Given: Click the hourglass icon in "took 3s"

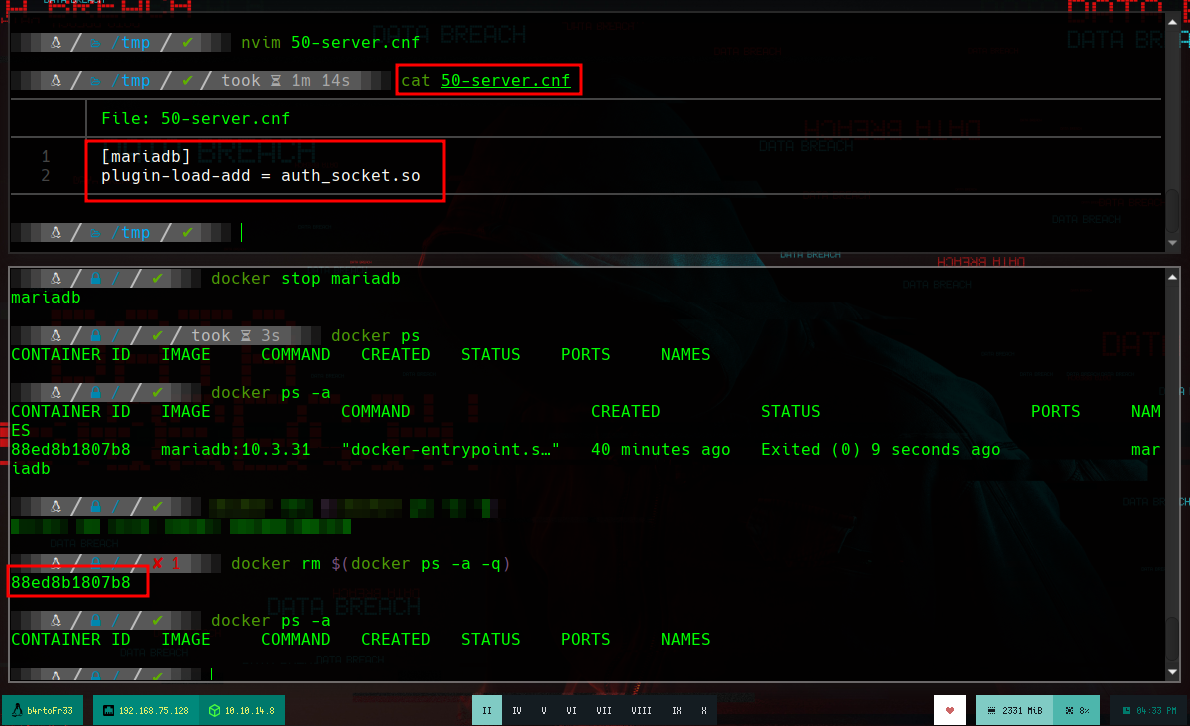Looking at the screenshot, I should (246, 335).
